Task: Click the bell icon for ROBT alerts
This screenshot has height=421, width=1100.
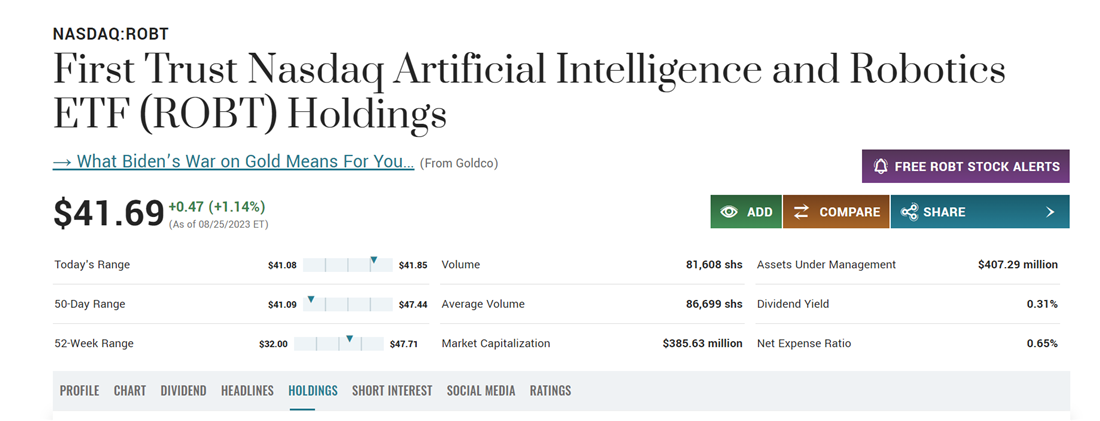Action: (881, 167)
